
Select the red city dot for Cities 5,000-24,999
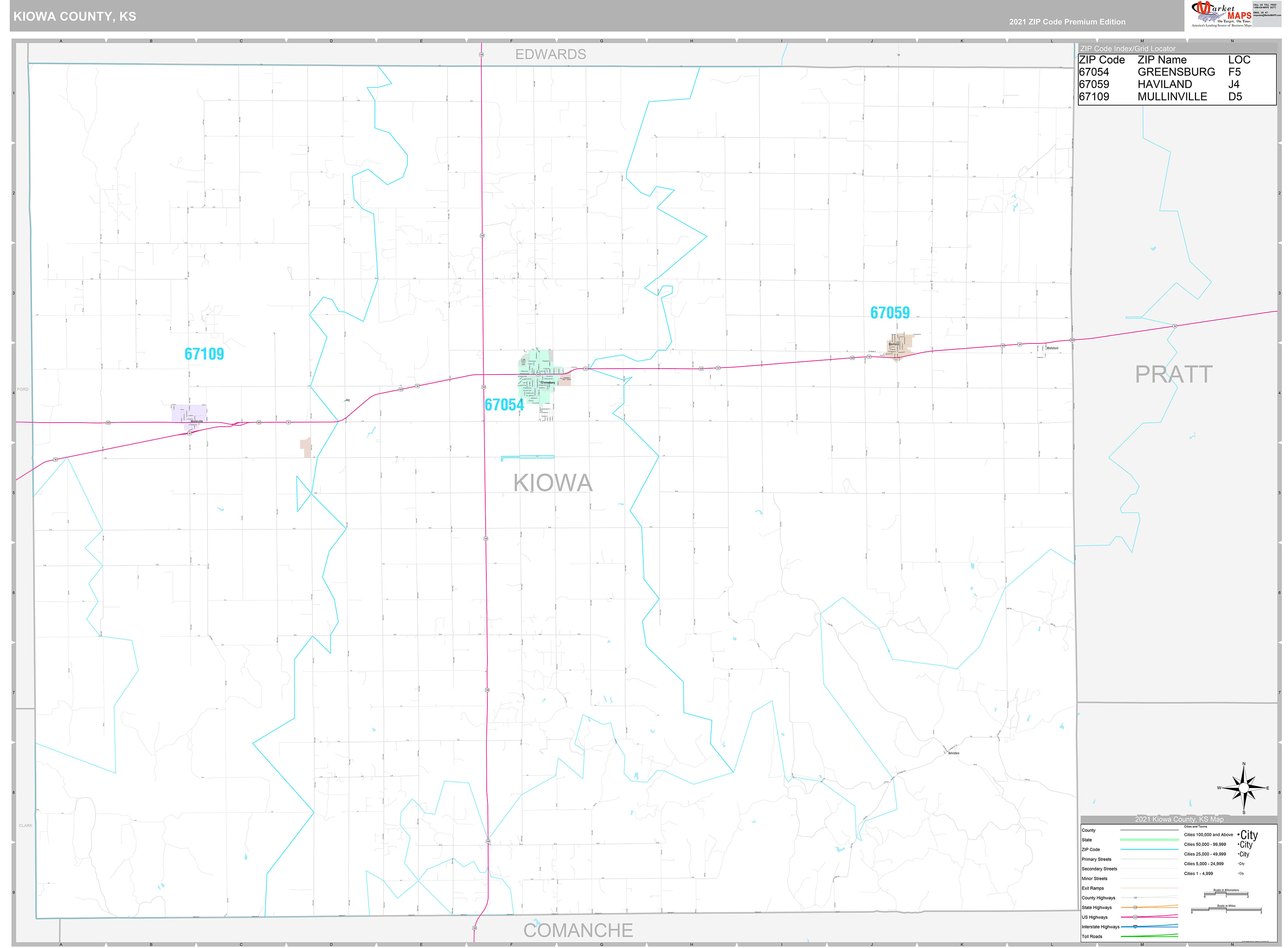click(1238, 864)
